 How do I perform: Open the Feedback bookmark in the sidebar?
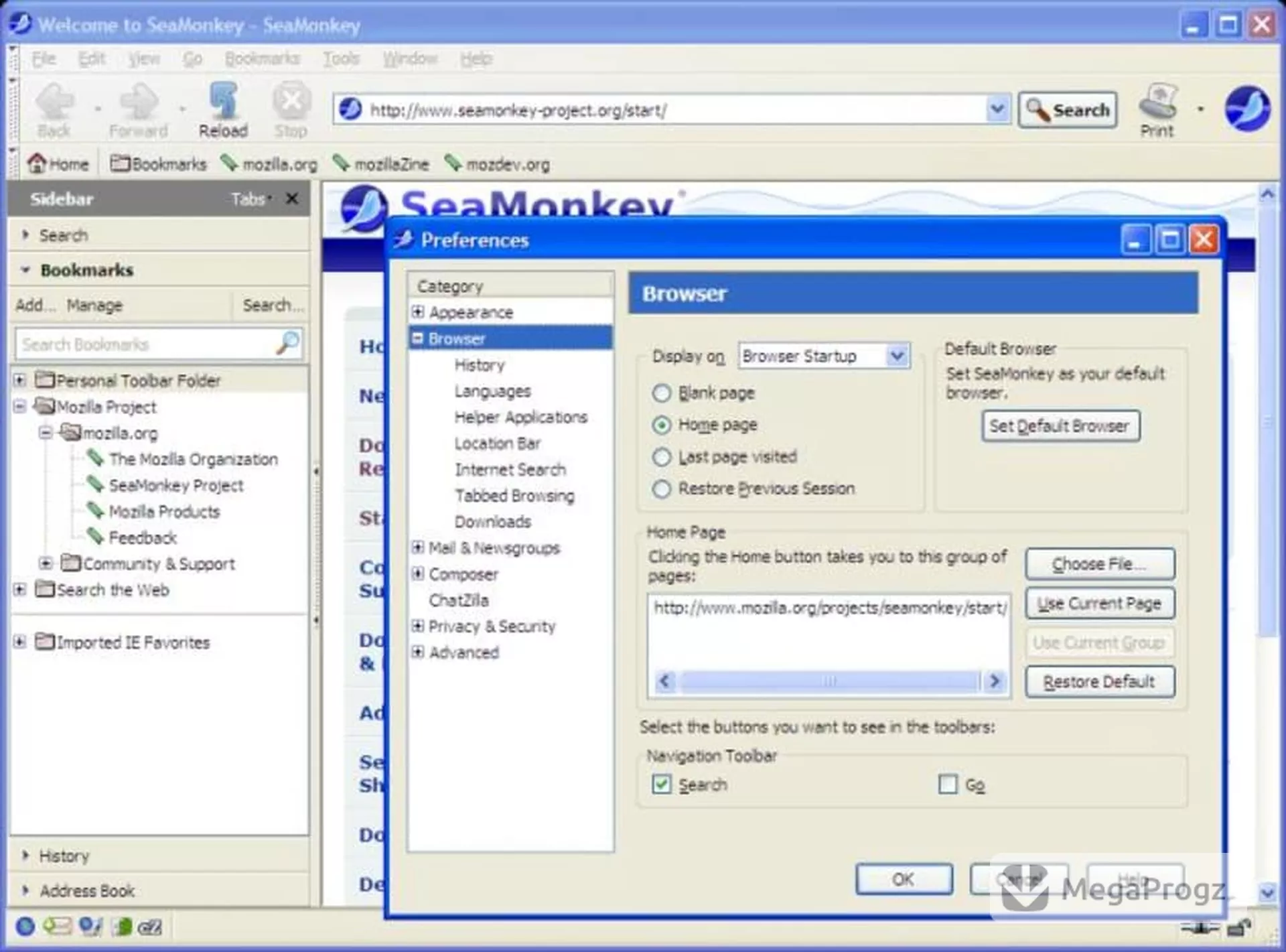click(x=133, y=537)
